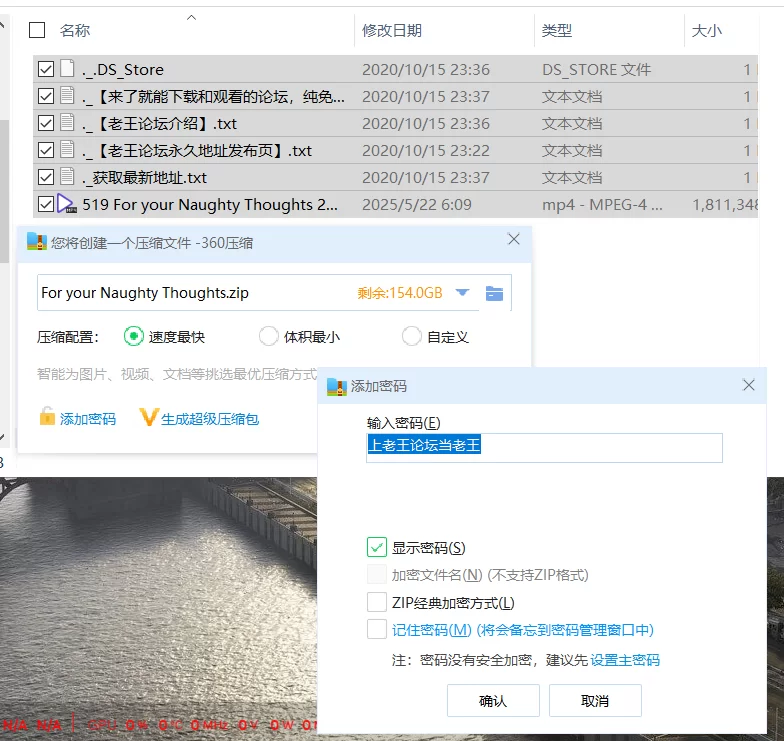Click the 360压缩 icon in the compression dialog title
784x741 pixels.
pyautogui.click(x=37, y=241)
